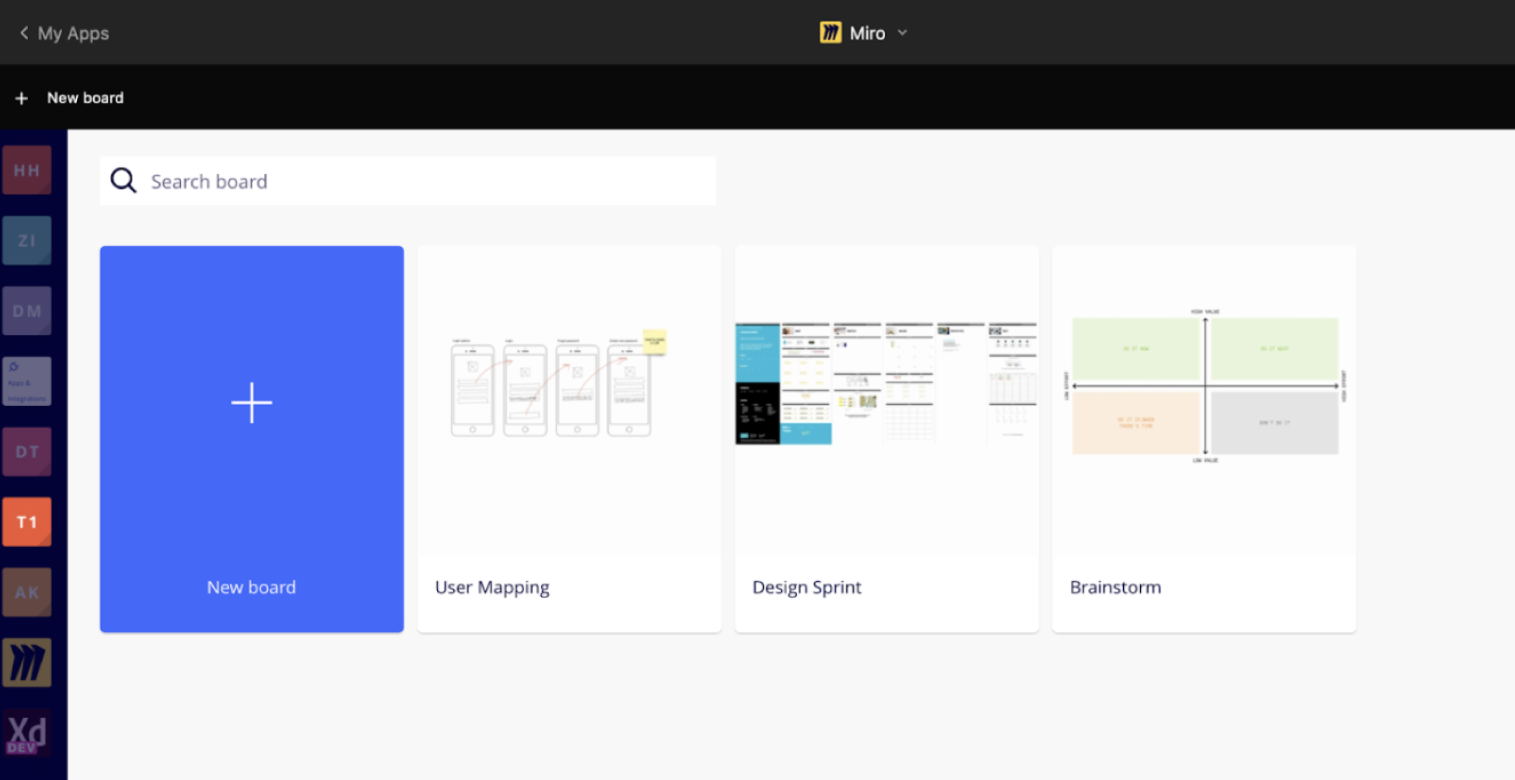This screenshot has height=780, width=1515.
Task: Open the Miro app icon in the sidebar
Action: 26,661
